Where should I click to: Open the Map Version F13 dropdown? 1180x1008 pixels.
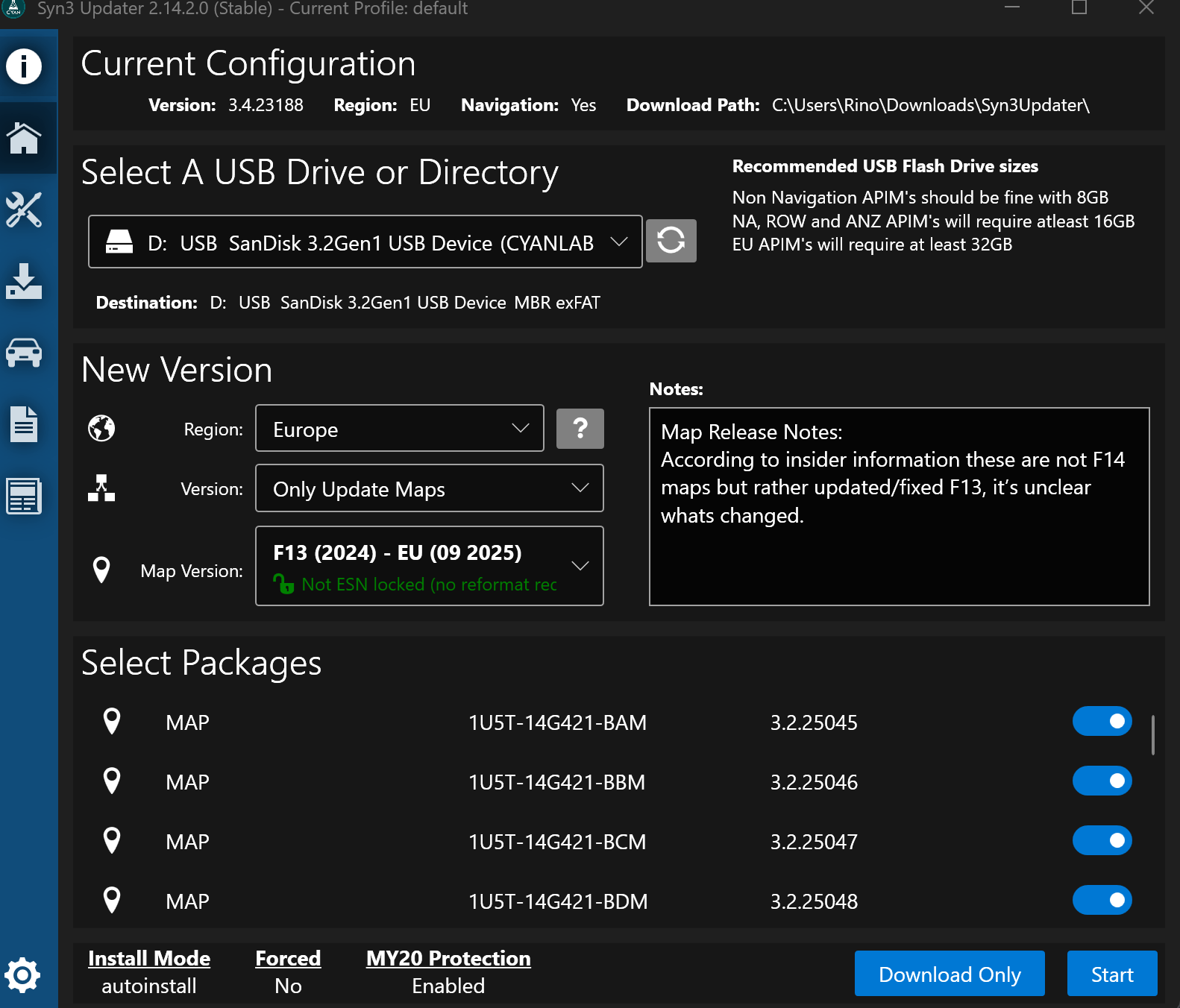pos(429,567)
